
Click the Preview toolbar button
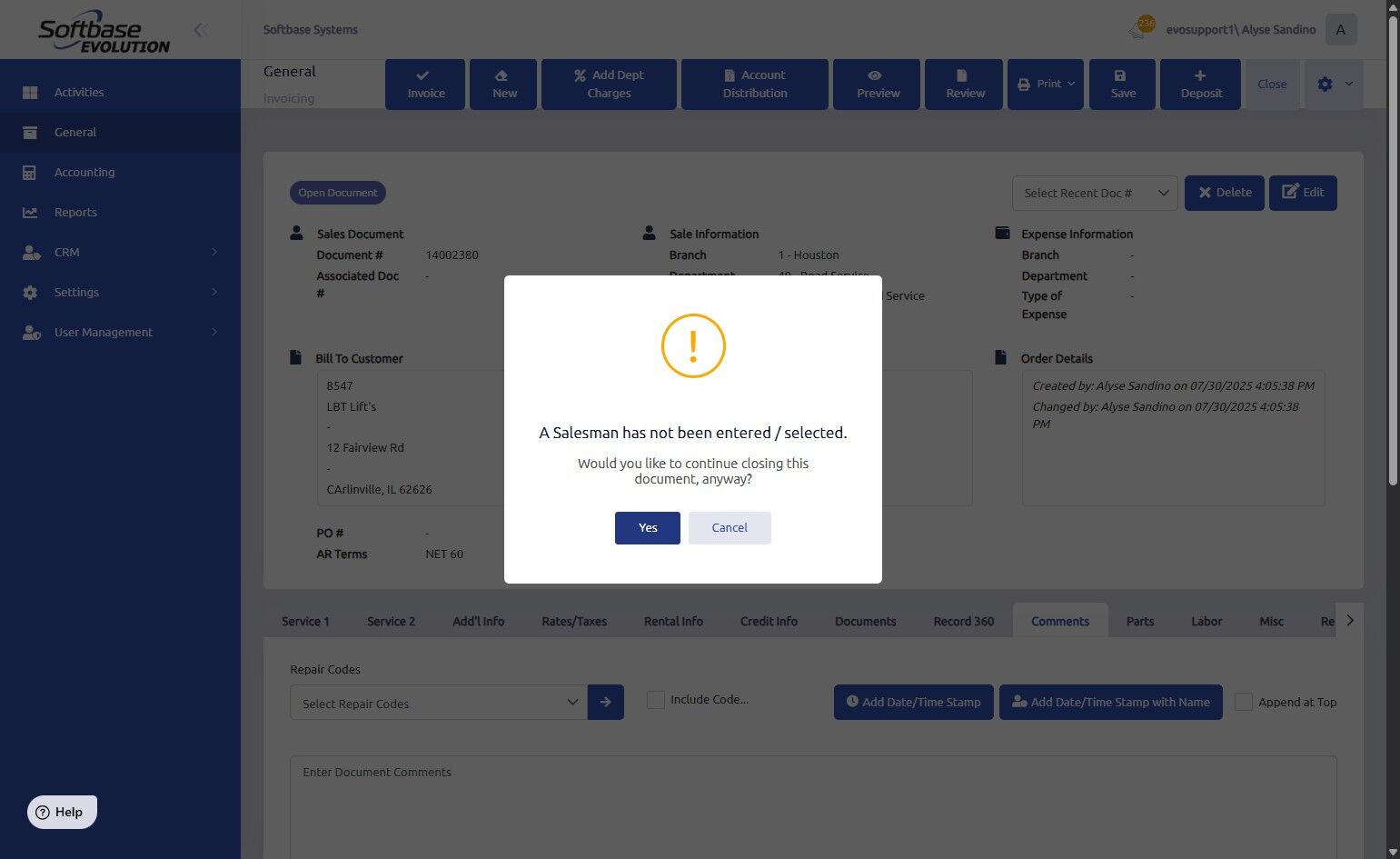[877, 85]
